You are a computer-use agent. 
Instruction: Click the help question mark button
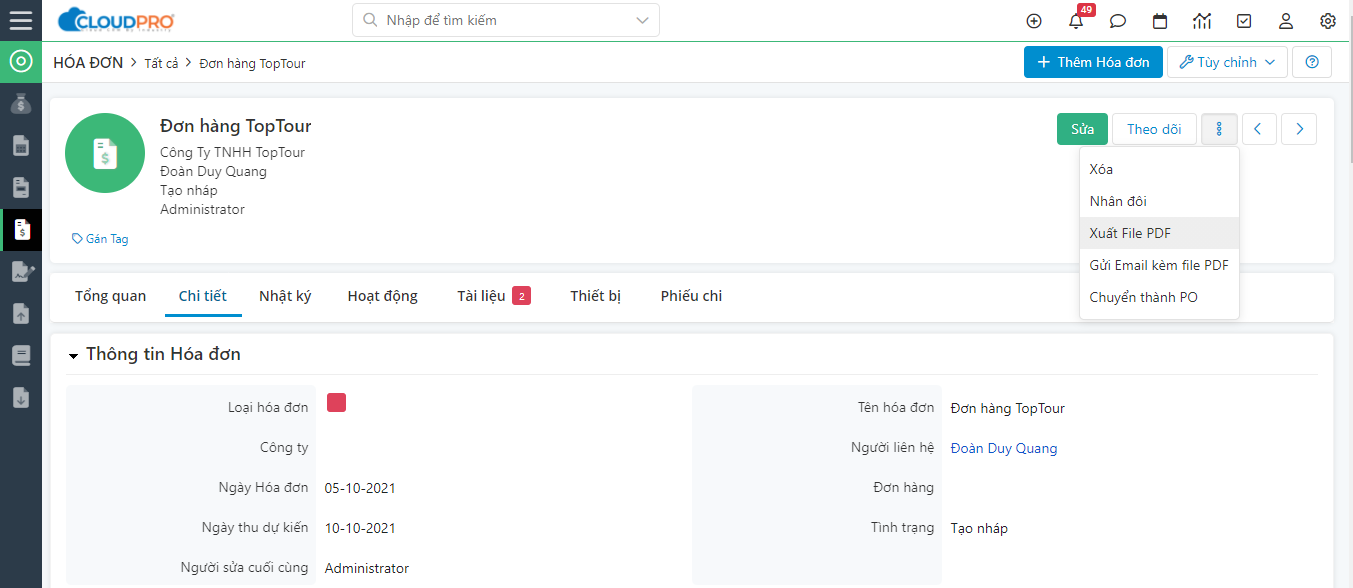[1312, 62]
